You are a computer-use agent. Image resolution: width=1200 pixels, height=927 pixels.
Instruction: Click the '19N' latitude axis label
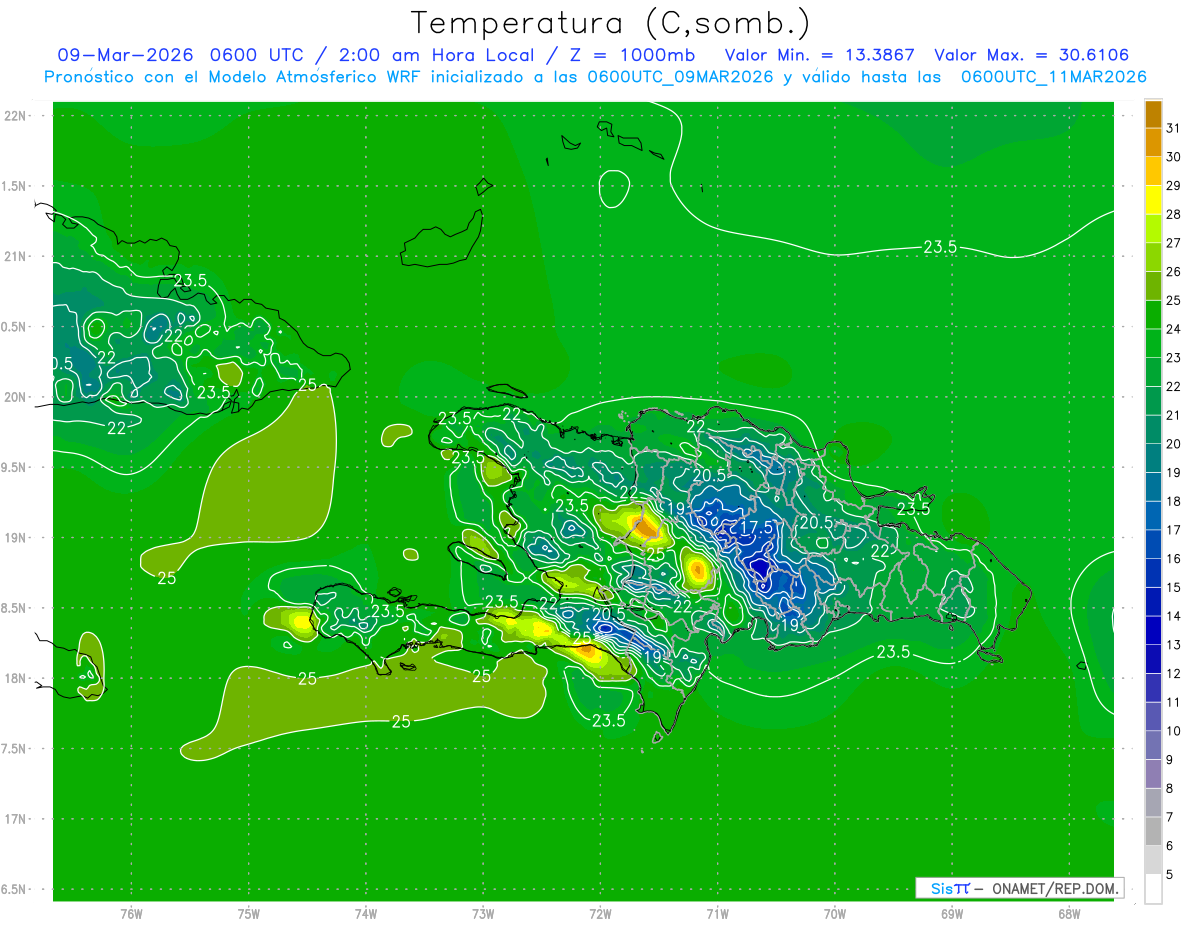coord(16,538)
